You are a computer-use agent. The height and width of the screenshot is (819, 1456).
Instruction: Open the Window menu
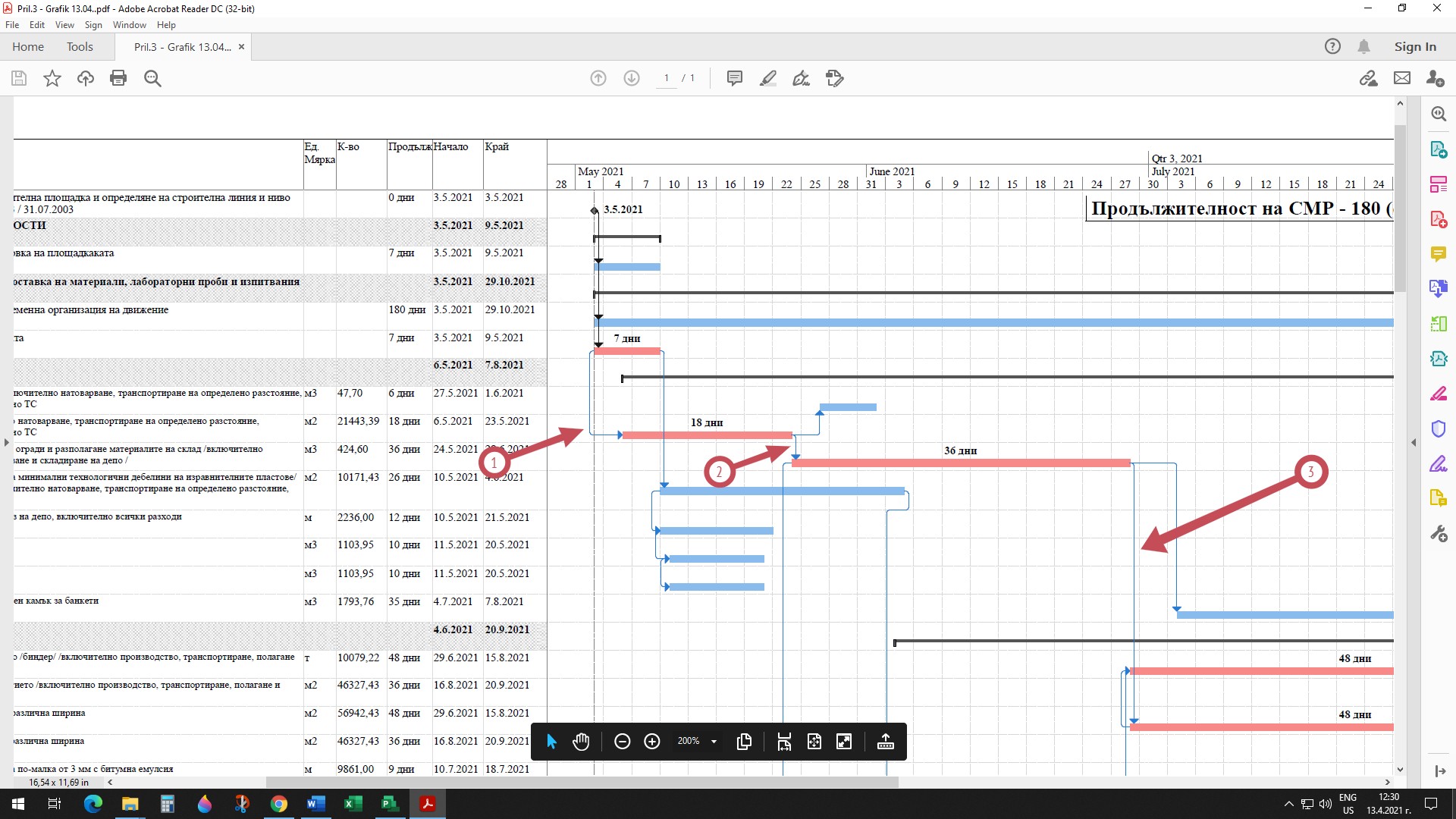point(130,25)
